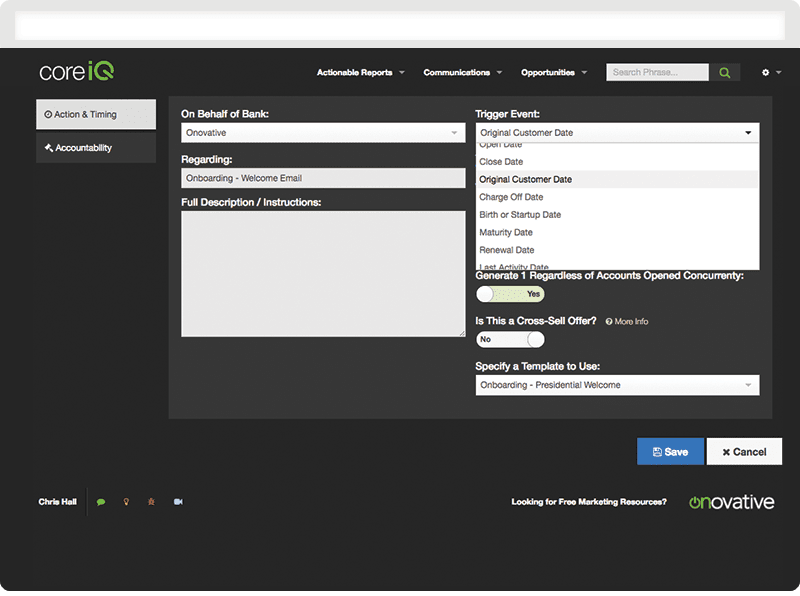Click the green search magnifier icon
The width and height of the screenshot is (800, 596).
tap(724, 72)
